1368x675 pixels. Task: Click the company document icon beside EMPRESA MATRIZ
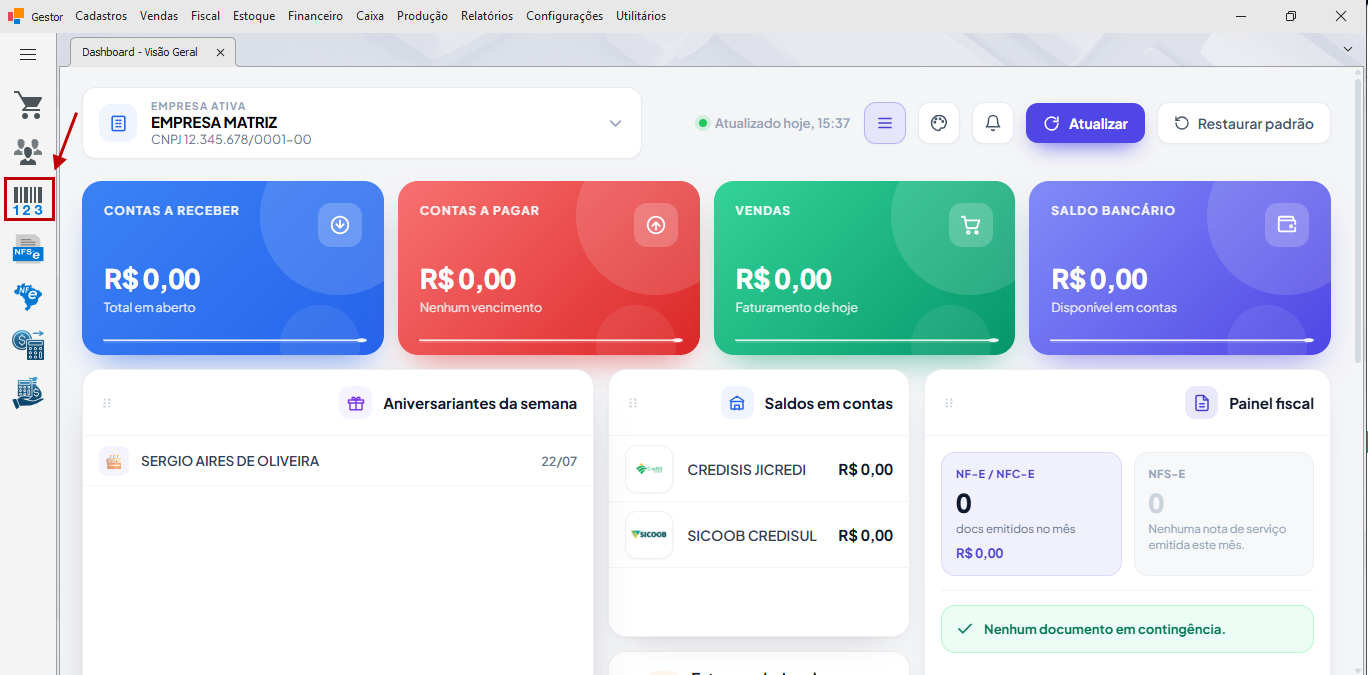point(118,123)
